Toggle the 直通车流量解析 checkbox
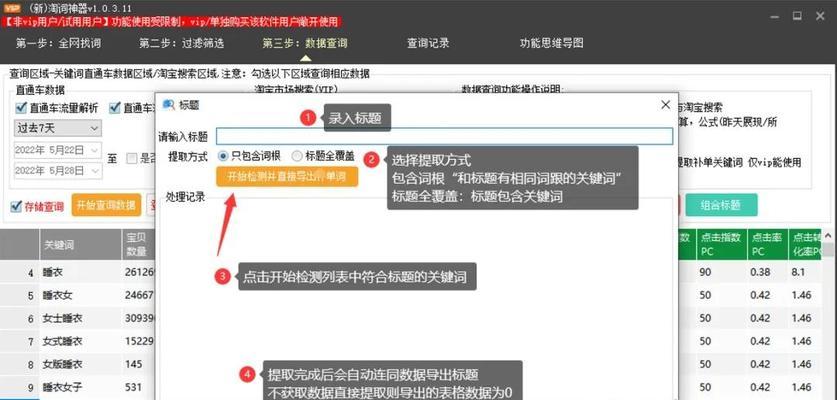 coord(21,108)
